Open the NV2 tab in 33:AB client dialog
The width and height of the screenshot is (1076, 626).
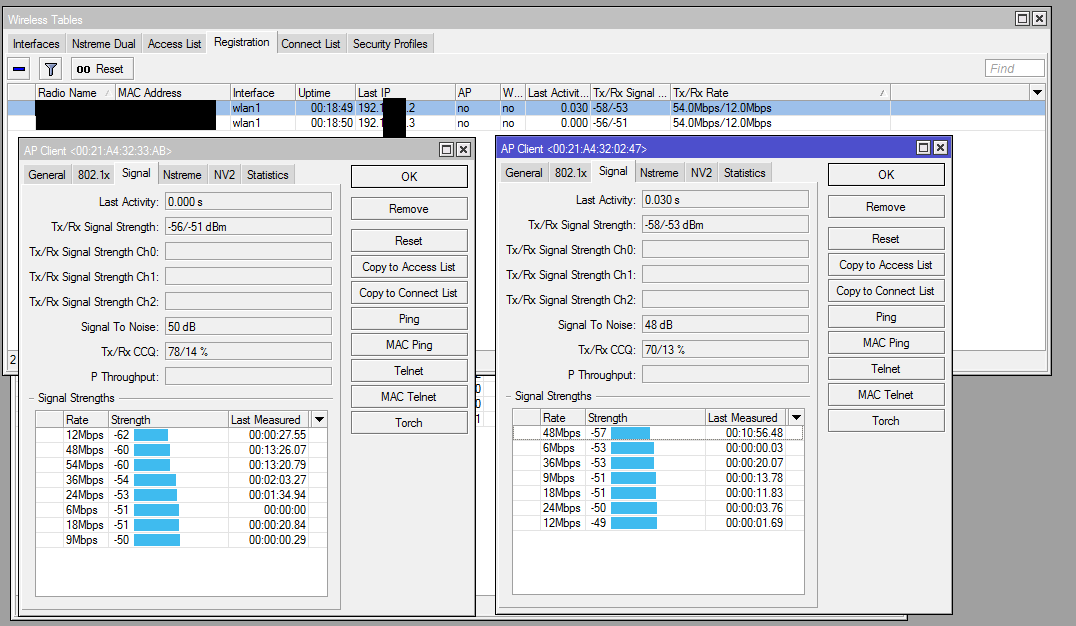(224, 175)
